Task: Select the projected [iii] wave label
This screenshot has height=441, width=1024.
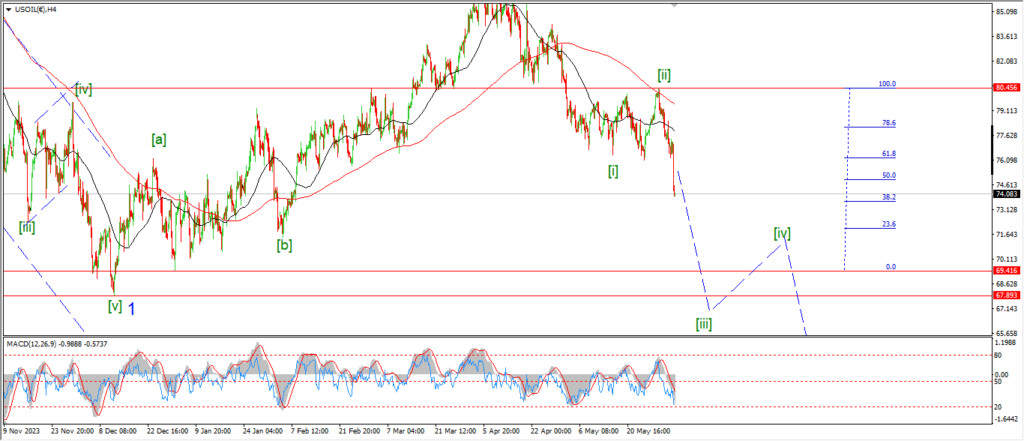Action: click(x=704, y=323)
